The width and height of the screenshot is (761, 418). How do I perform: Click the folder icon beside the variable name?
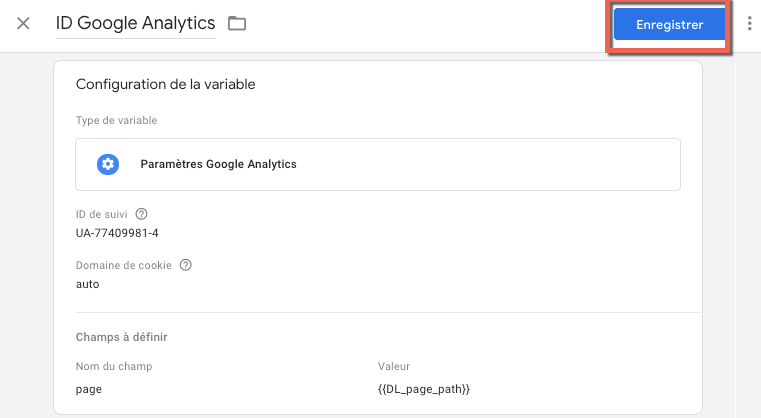(x=237, y=23)
